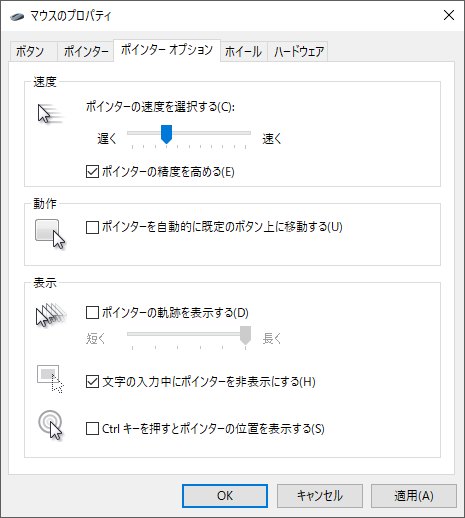Click the pointer trails icon
The image size is (465, 518).
coord(51,314)
